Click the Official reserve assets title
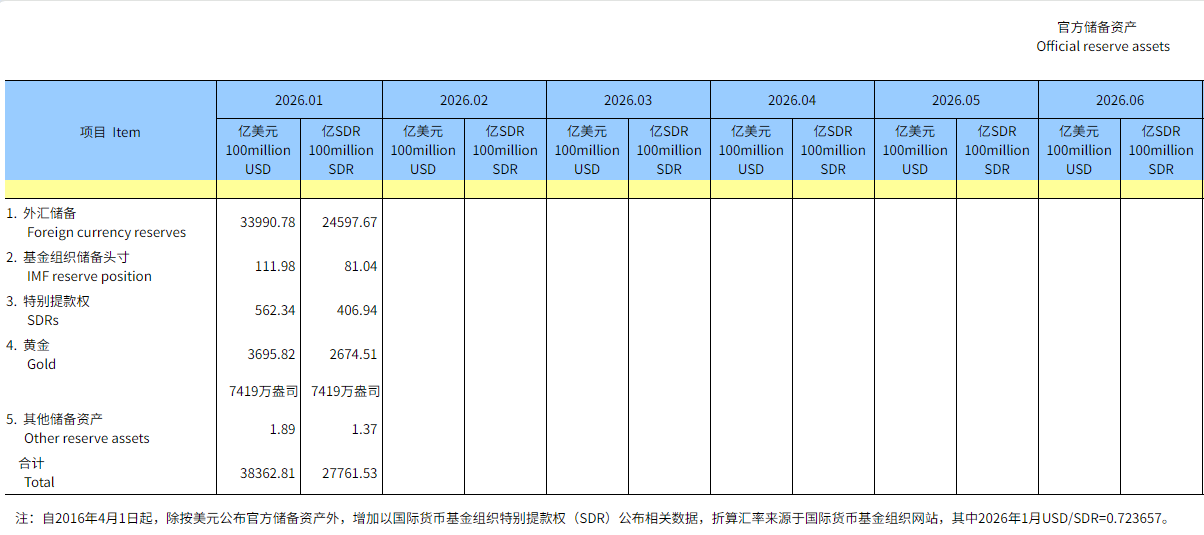This screenshot has width=1204, height=535. click(1102, 46)
